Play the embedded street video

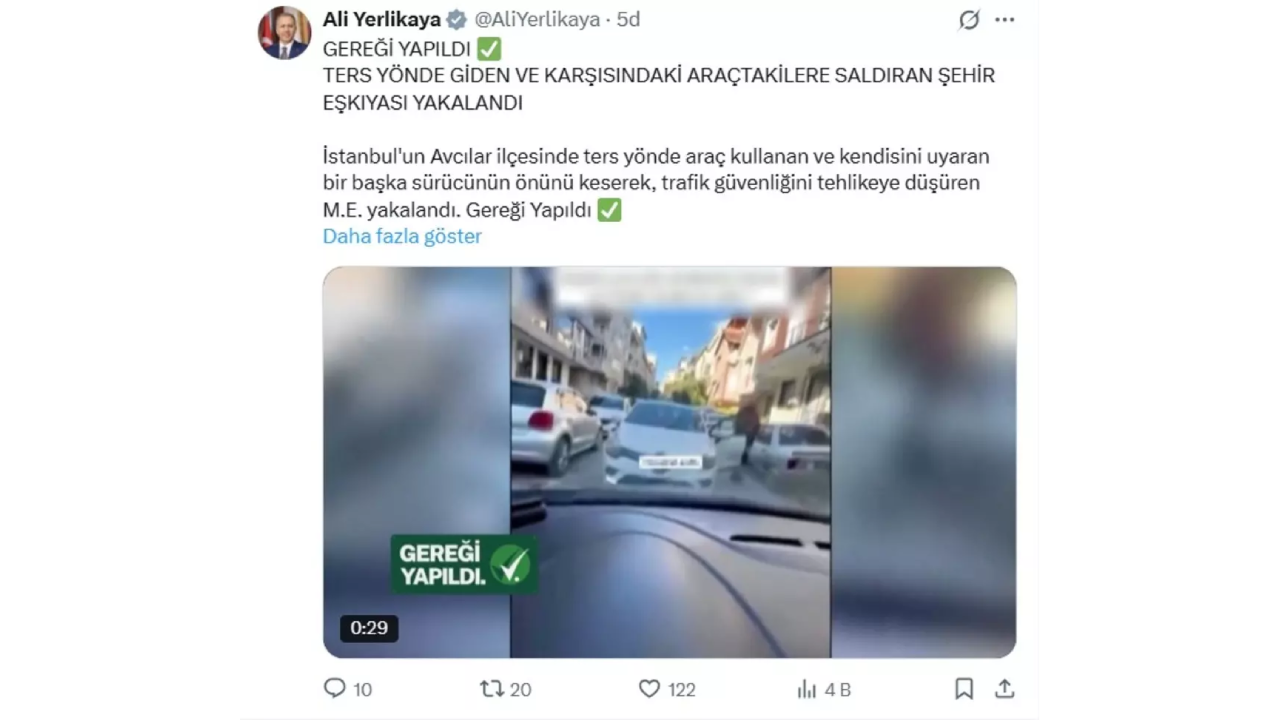(x=669, y=462)
